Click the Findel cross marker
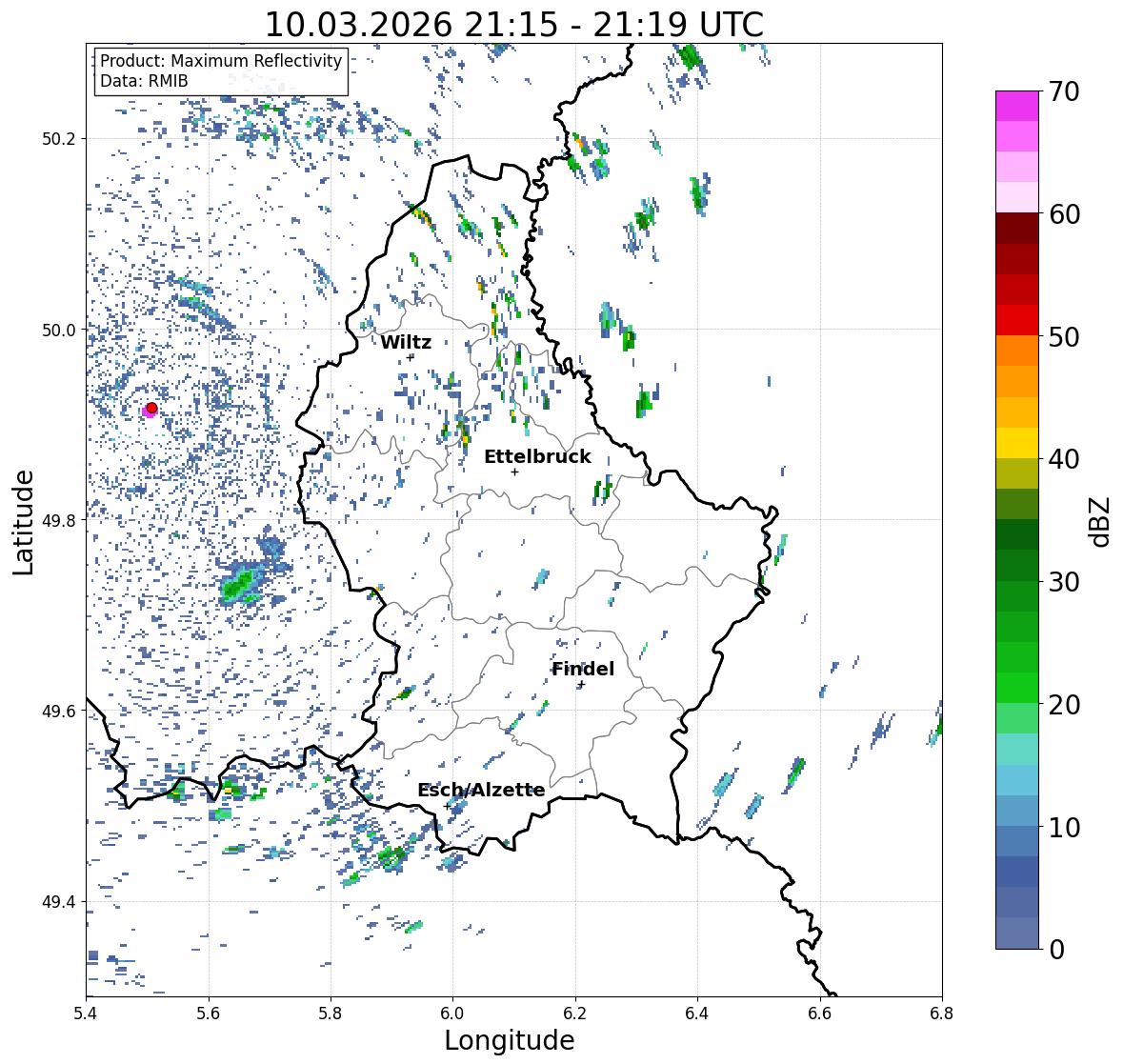The width and height of the screenshot is (1123, 1064). [582, 685]
